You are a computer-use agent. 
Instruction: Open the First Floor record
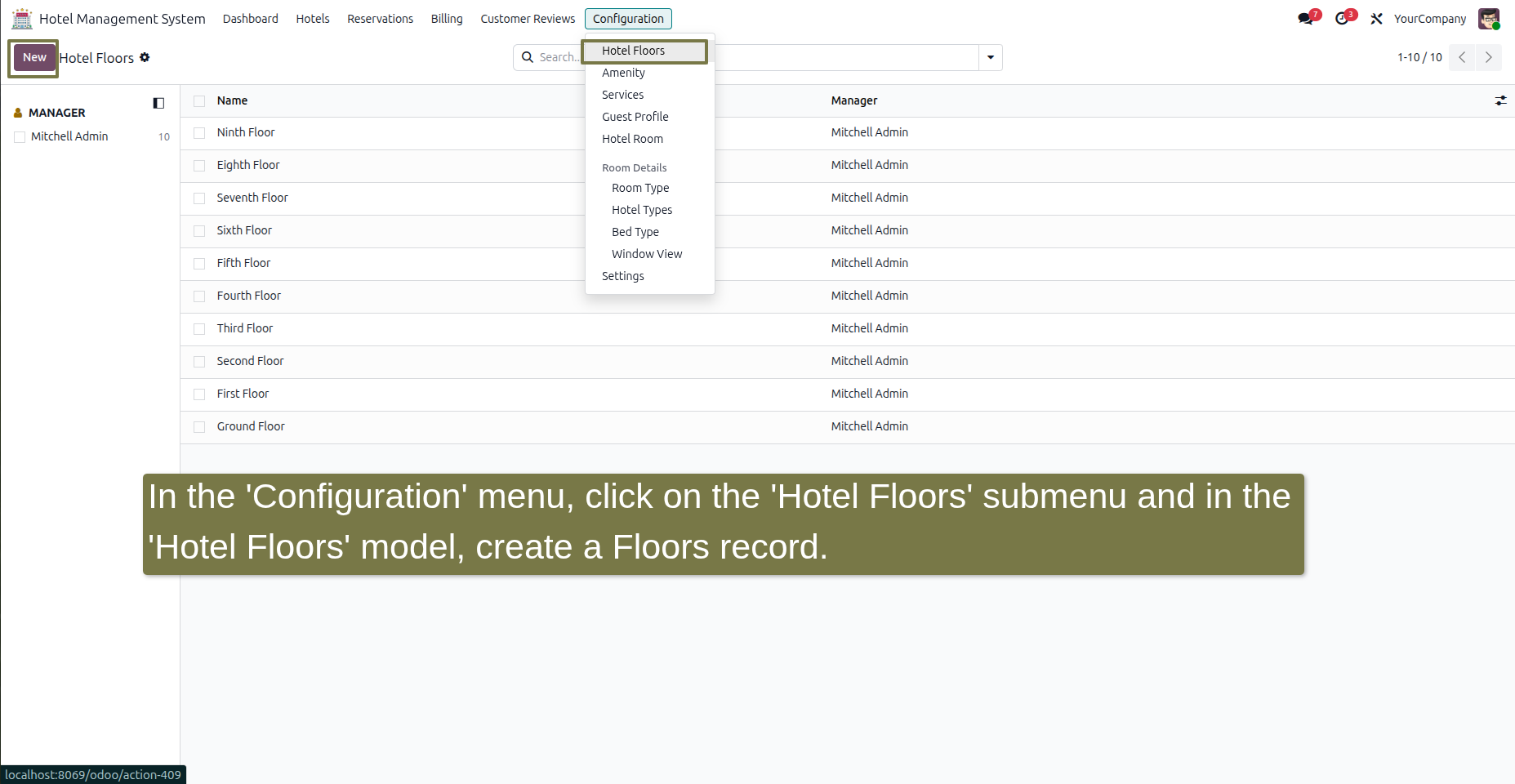pyautogui.click(x=243, y=394)
